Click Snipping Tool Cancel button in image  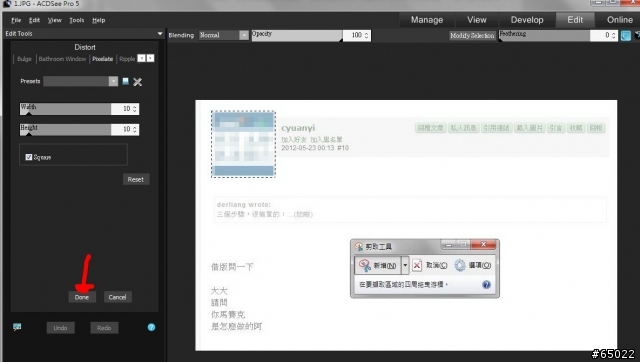pos(430,265)
